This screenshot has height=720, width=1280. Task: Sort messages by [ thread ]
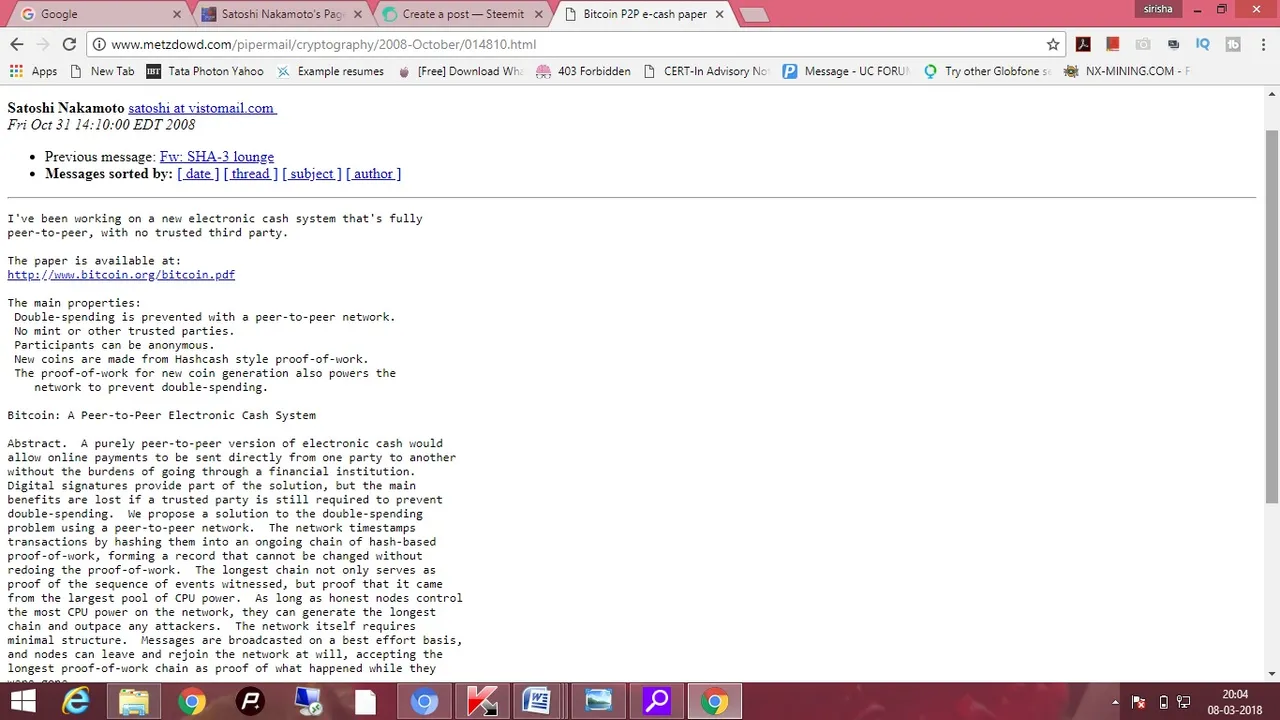click(x=251, y=174)
